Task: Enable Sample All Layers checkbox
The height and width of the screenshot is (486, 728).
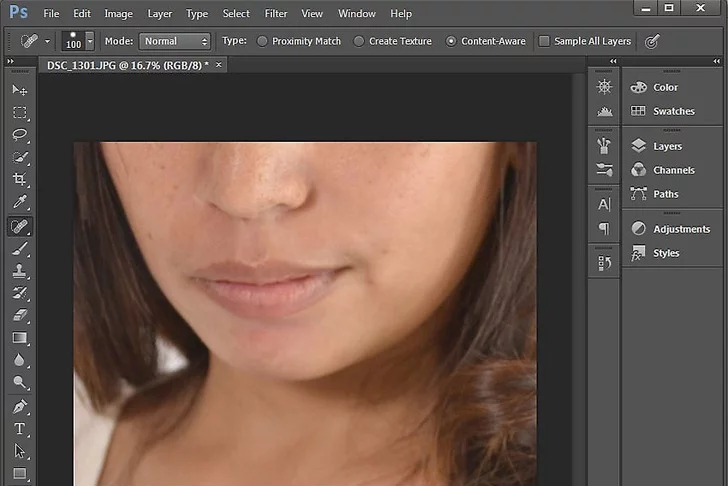Action: click(x=544, y=42)
